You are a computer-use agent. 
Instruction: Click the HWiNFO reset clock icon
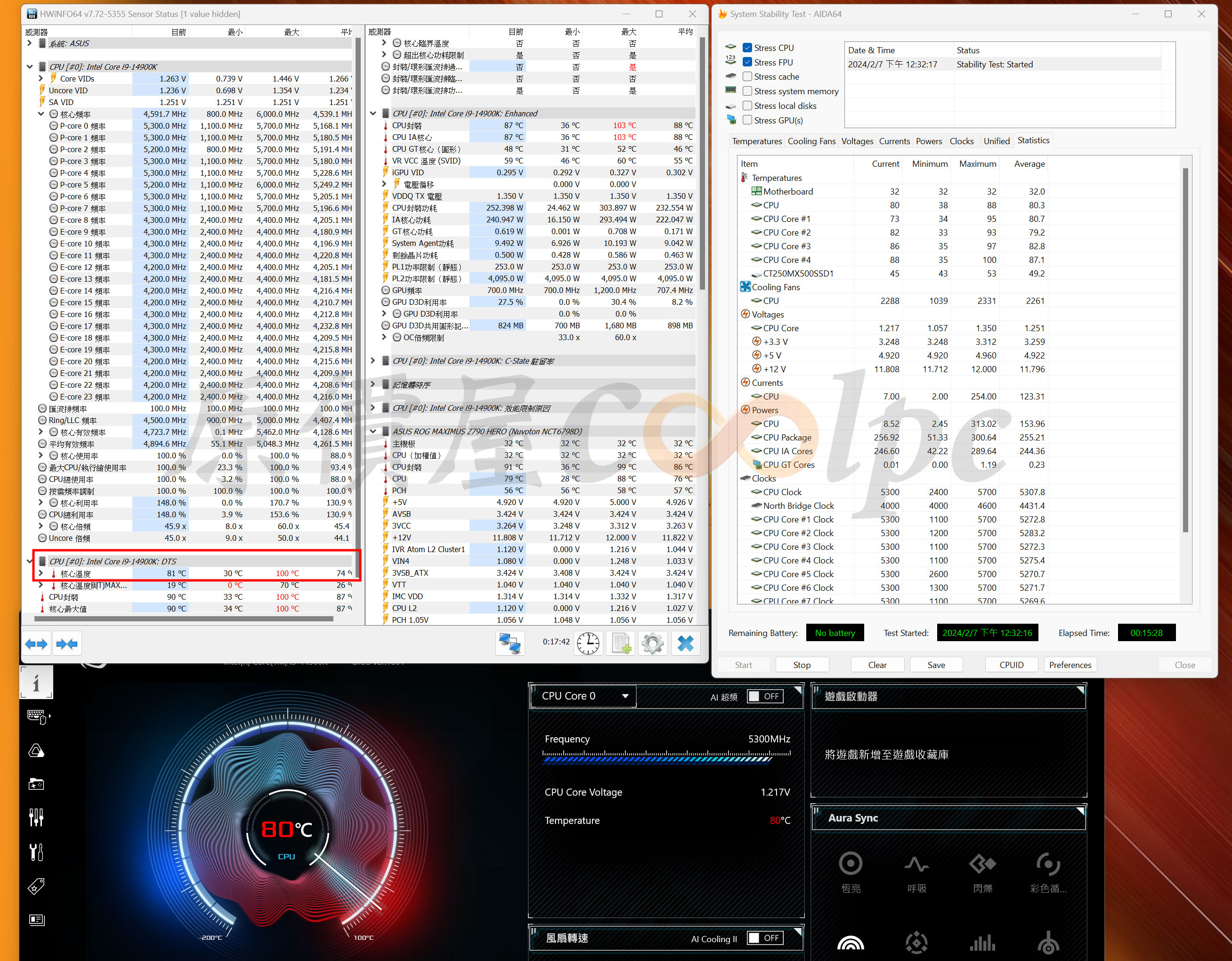coord(588,643)
